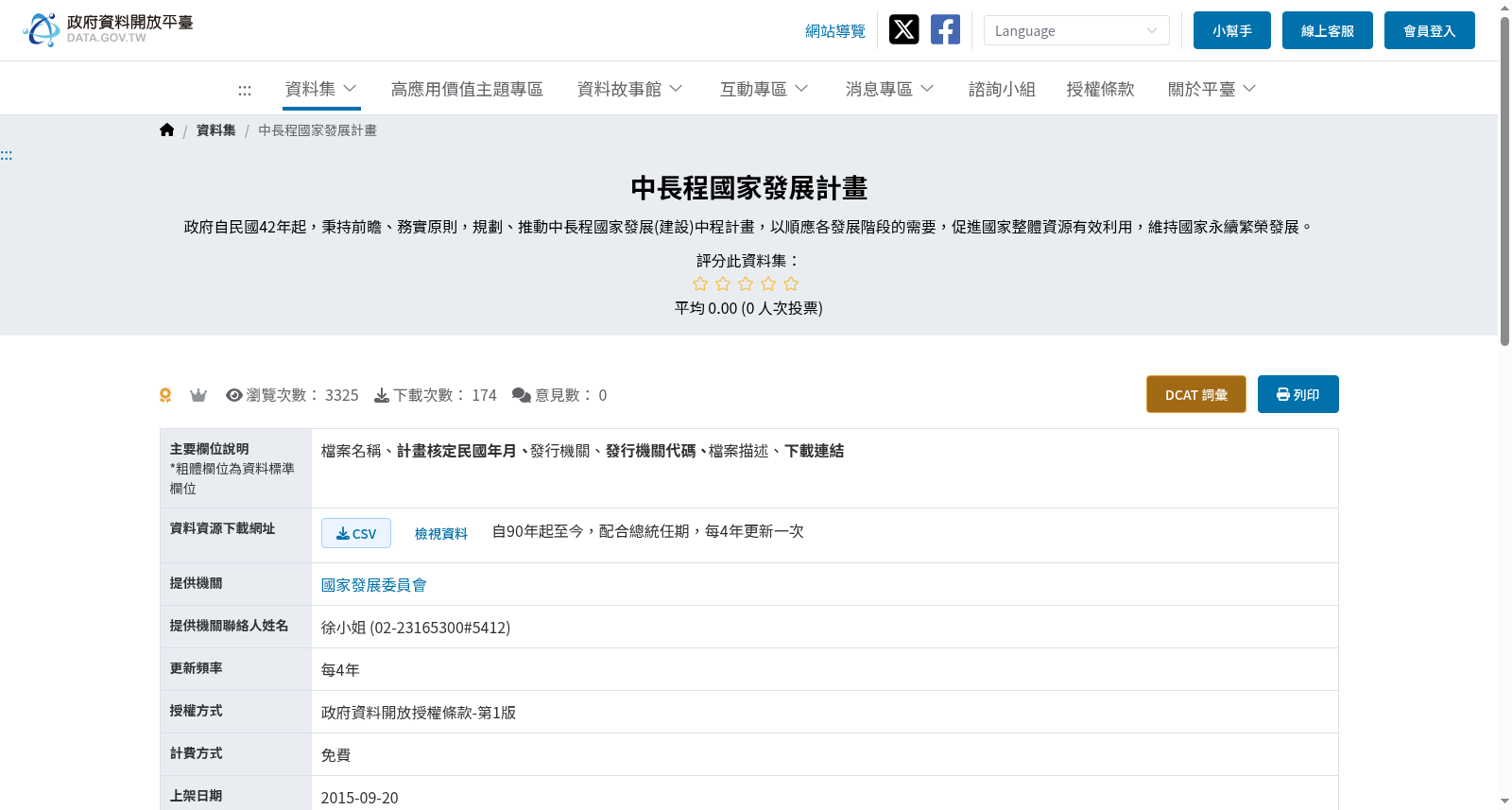Viewport: 1512px width, 810px height.
Task: Expand the 互動專區 menu
Action: click(765, 89)
